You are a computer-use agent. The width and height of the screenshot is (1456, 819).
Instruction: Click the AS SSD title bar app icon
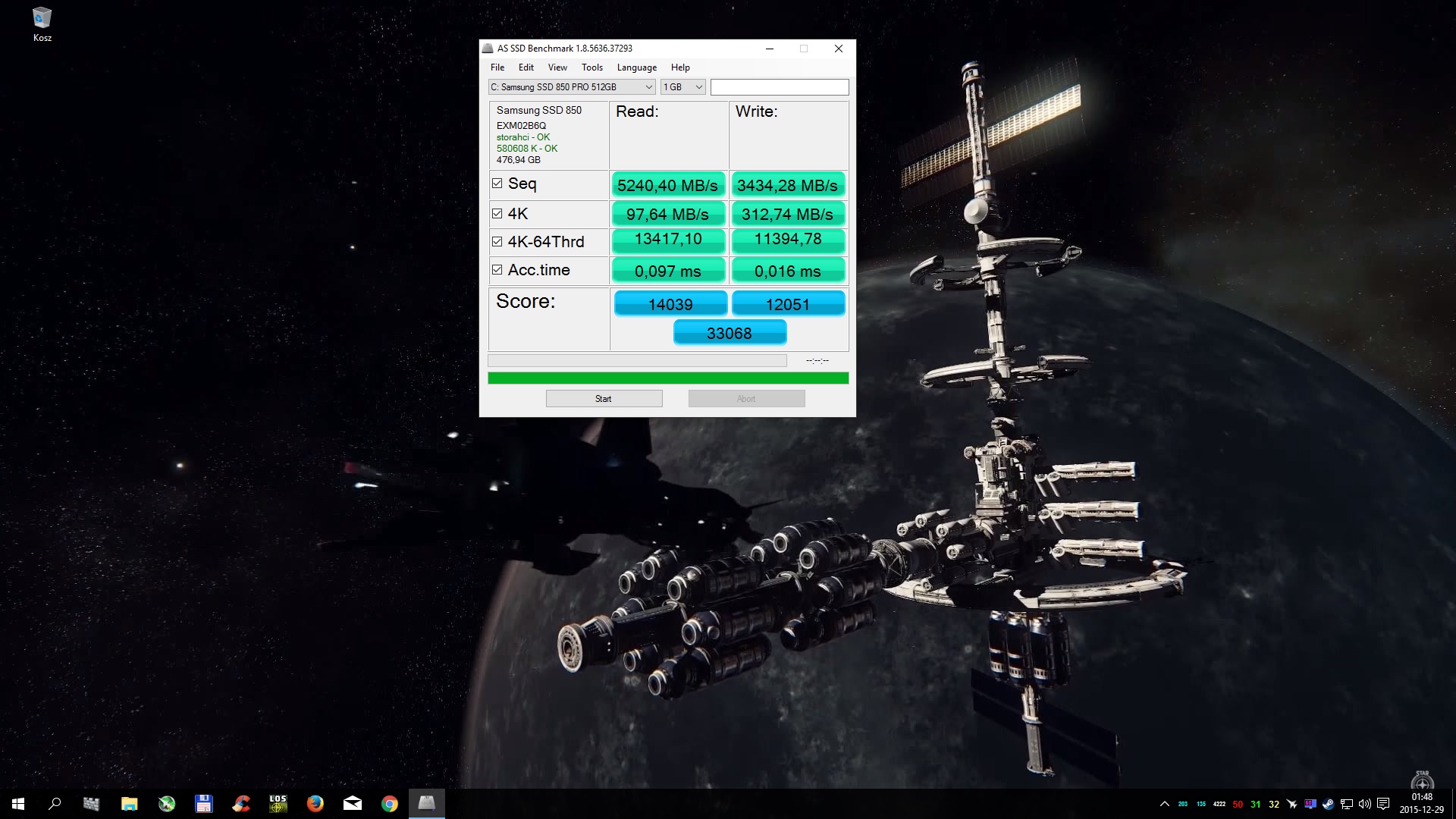488,49
